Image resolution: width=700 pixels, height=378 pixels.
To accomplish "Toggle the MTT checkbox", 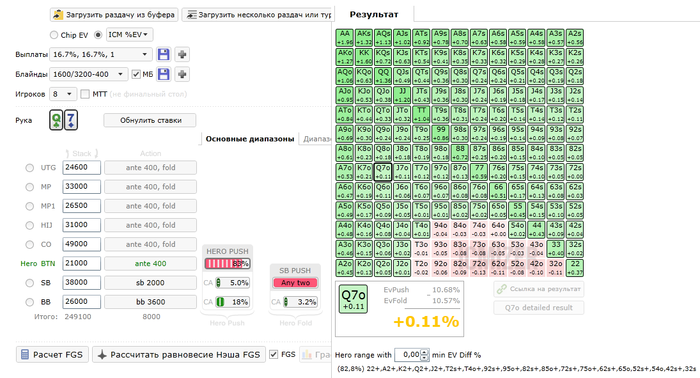I will point(85,94).
